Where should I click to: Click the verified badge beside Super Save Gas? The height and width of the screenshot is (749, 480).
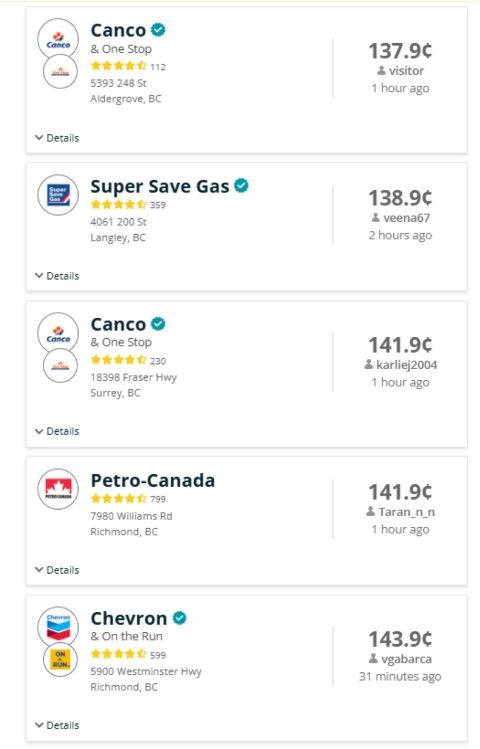coord(241,185)
